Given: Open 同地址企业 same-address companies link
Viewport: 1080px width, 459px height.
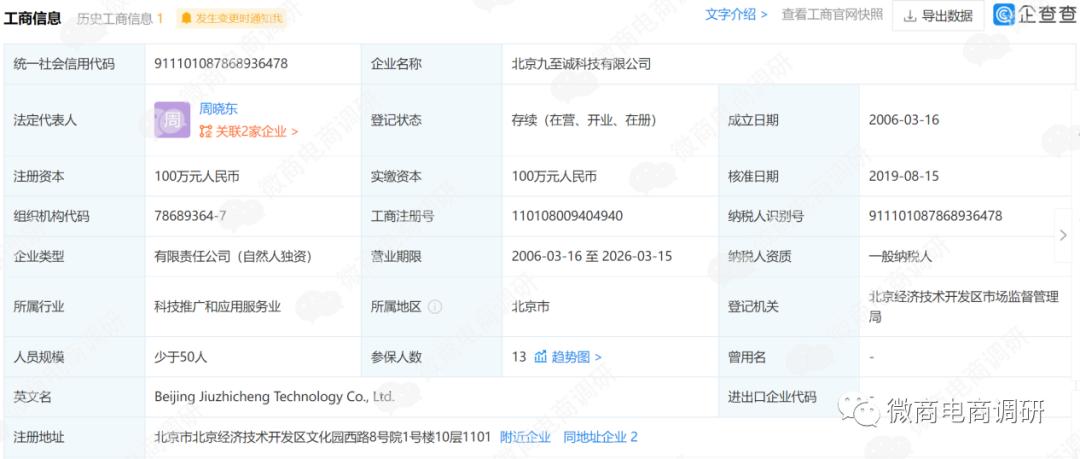Looking at the screenshot, I should click(600, 436).
